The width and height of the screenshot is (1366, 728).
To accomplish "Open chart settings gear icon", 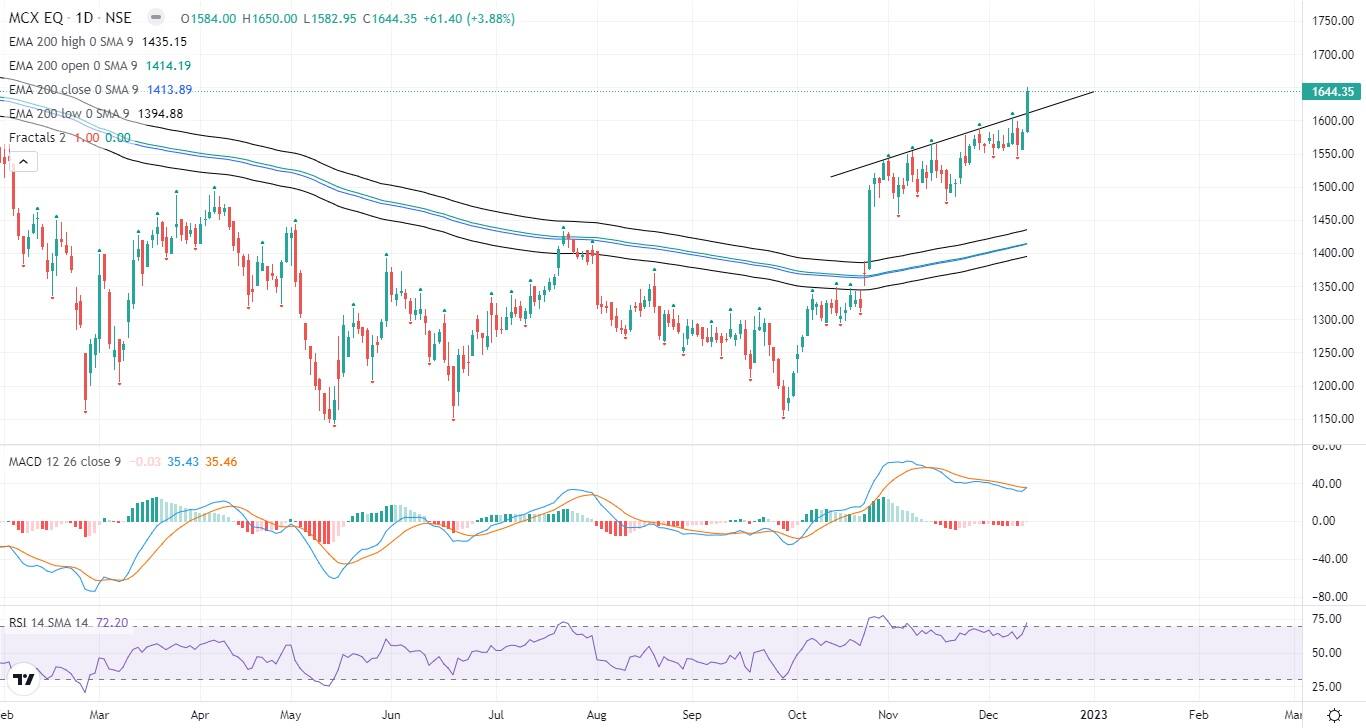I will (1334, 715).
